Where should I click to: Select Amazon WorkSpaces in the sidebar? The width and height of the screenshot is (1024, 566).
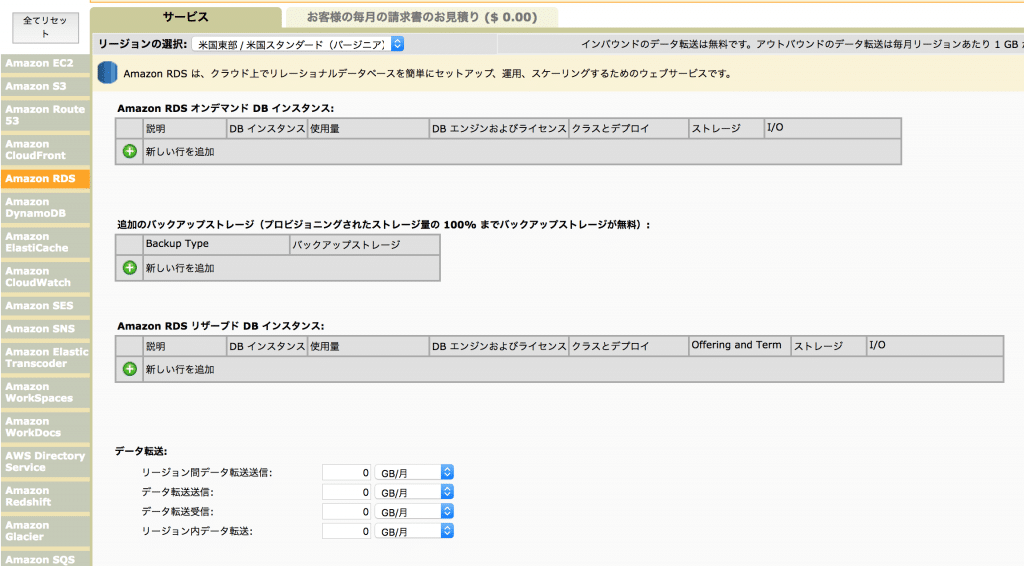(45, 392)
